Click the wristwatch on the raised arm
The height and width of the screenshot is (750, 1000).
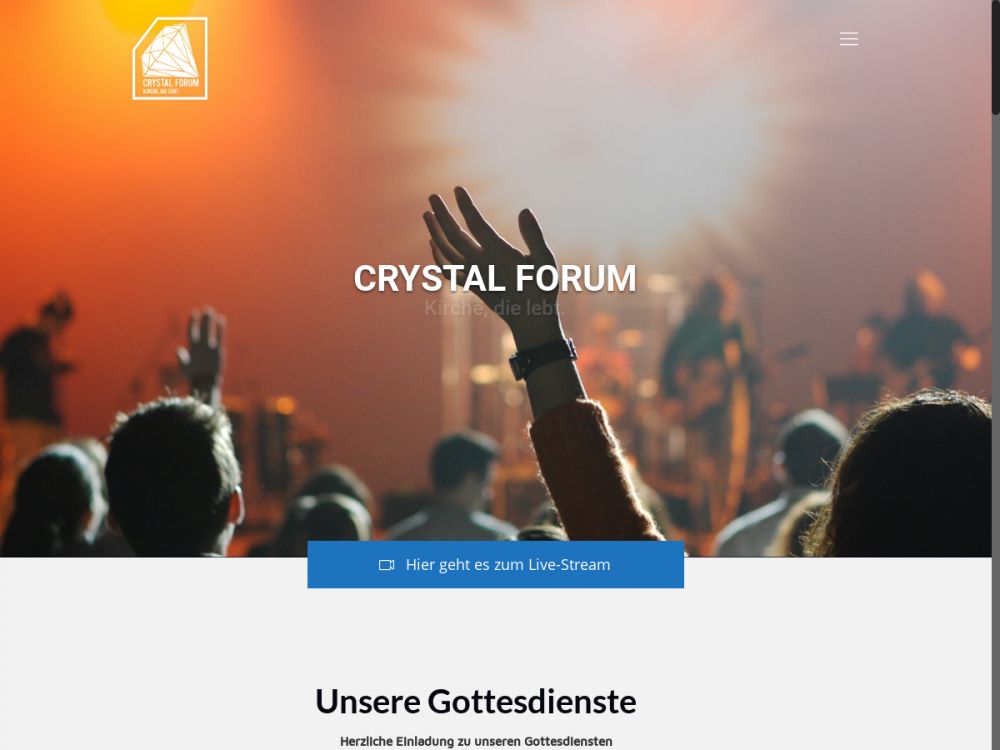pyautogui.click(x=543, y=358)
